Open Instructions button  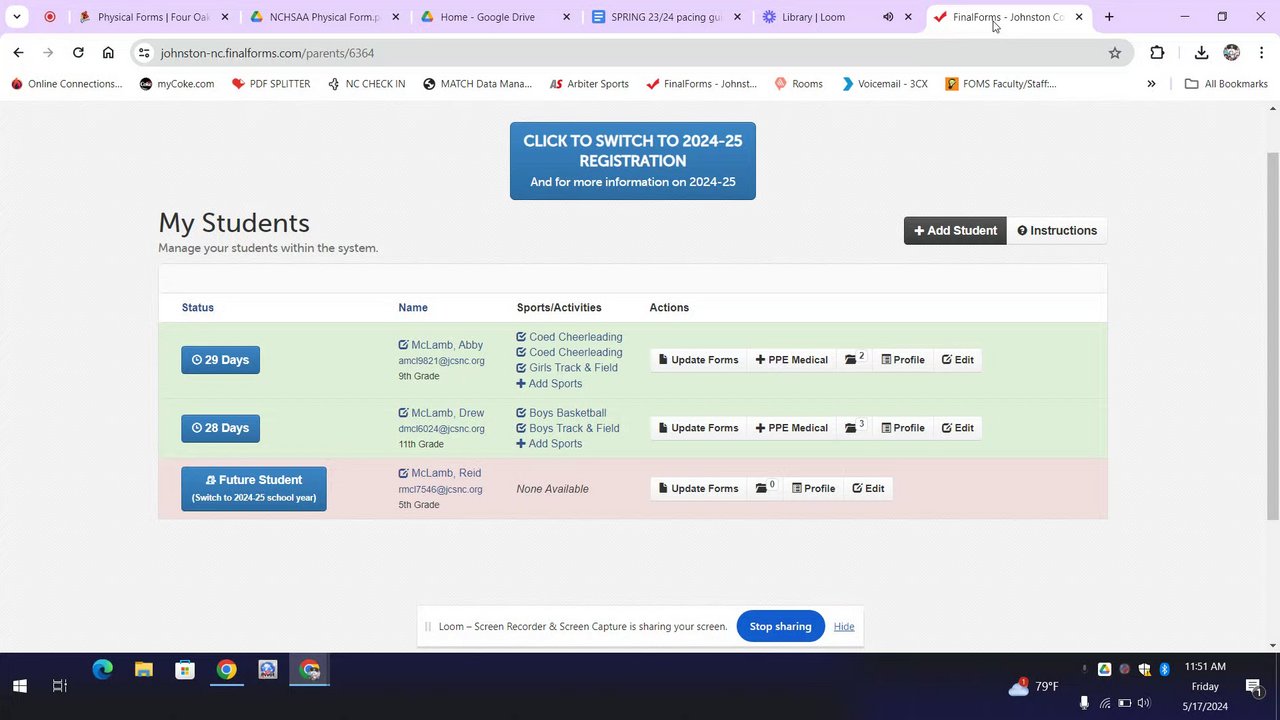pos(1057,230)
